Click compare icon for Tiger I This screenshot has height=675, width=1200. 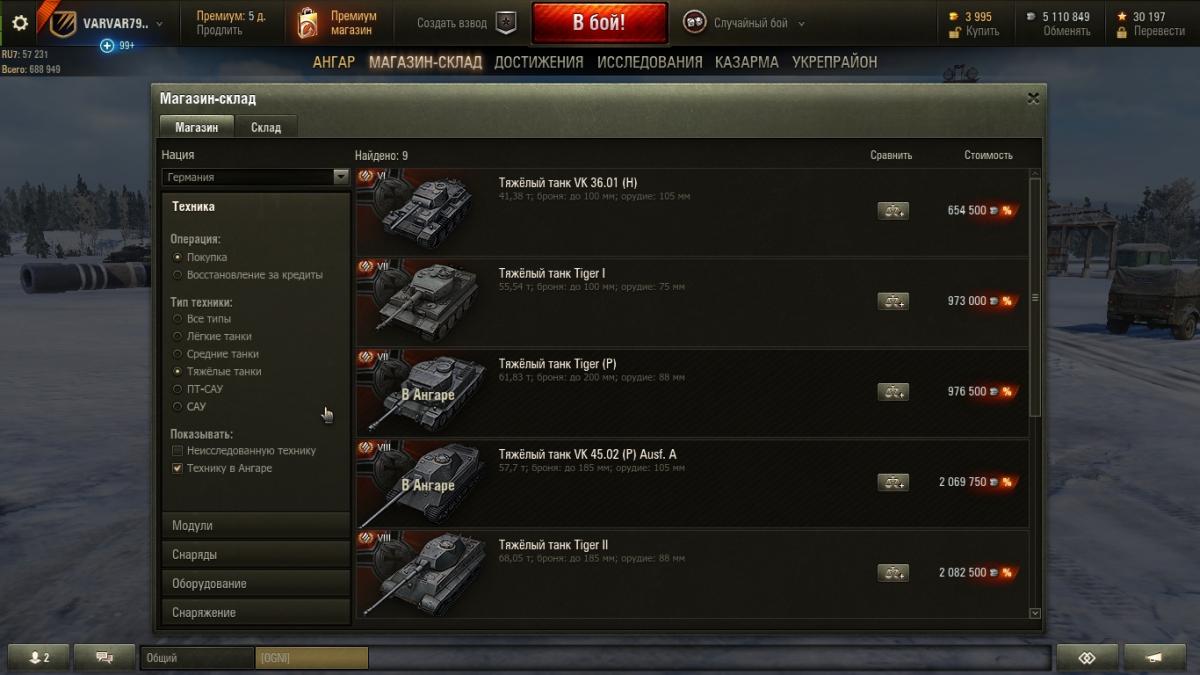(893, 301)
